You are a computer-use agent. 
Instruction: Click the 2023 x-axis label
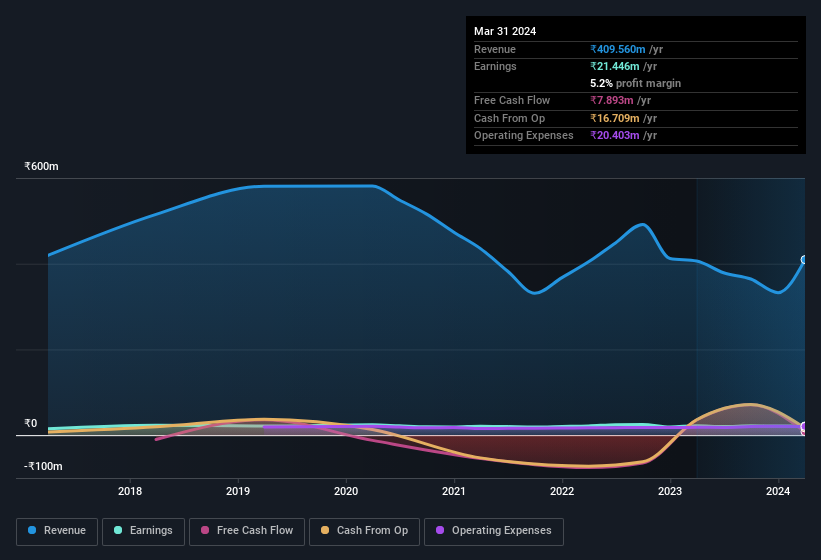670,491
